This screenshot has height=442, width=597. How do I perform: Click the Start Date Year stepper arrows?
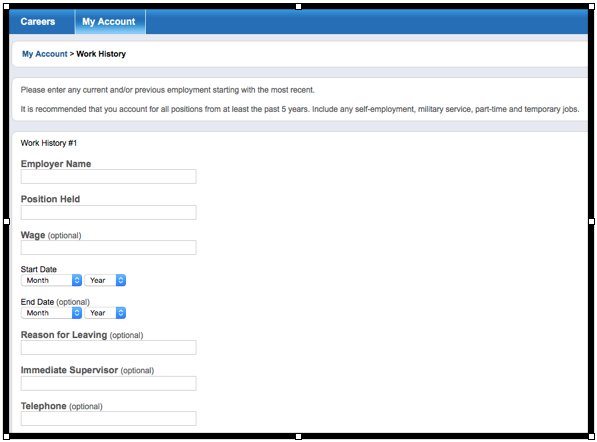(121, 280)
